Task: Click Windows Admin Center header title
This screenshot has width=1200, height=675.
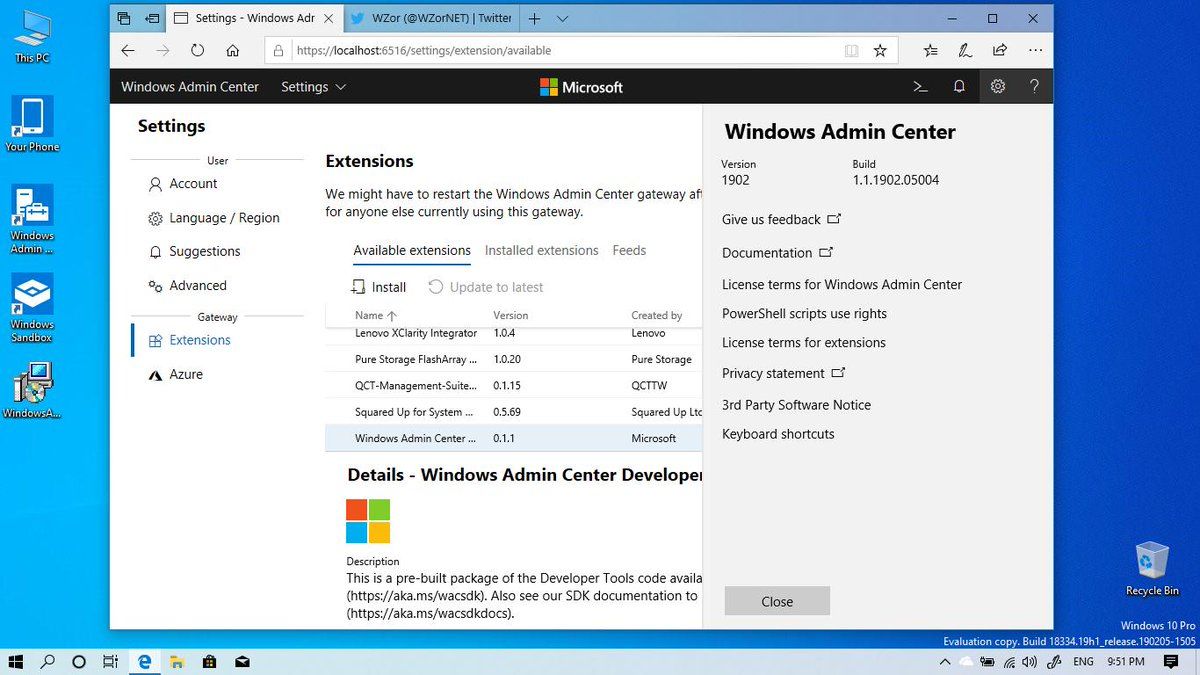Action: [190, 87]
